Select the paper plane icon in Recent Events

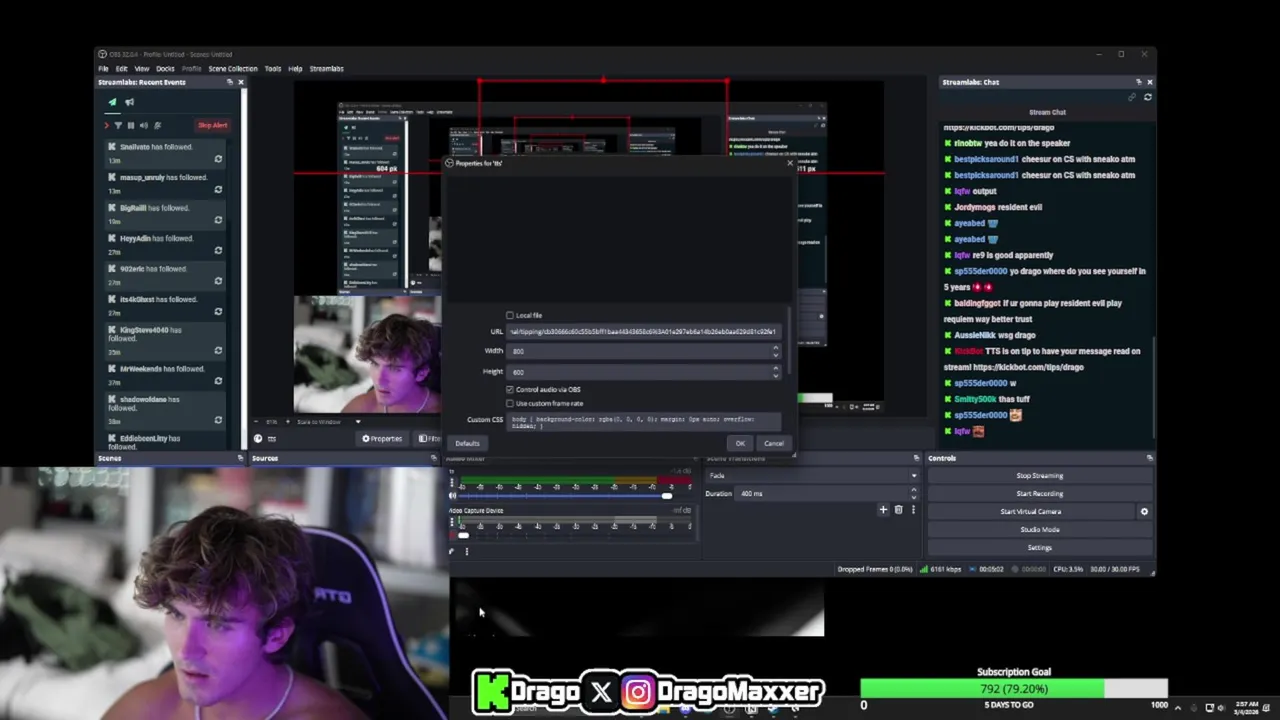click(112, 102)
